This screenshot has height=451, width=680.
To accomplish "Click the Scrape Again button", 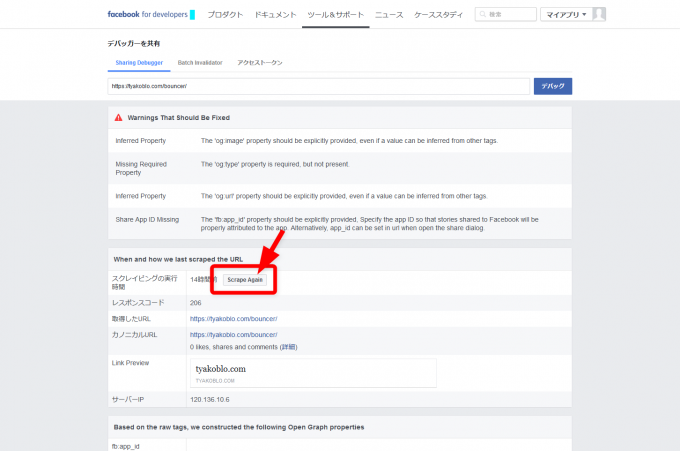I will point(245,280).
